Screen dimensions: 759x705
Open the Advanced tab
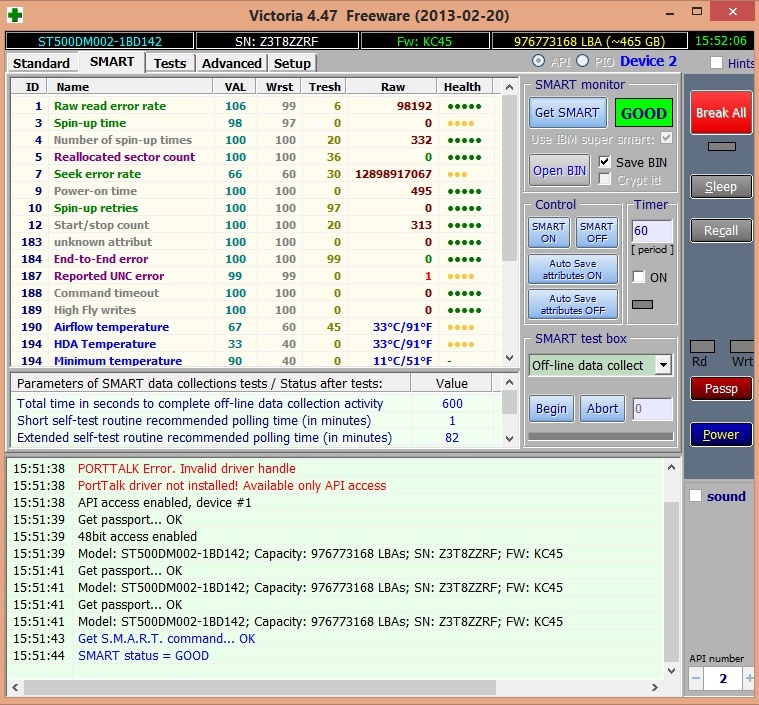coord(231,63)
